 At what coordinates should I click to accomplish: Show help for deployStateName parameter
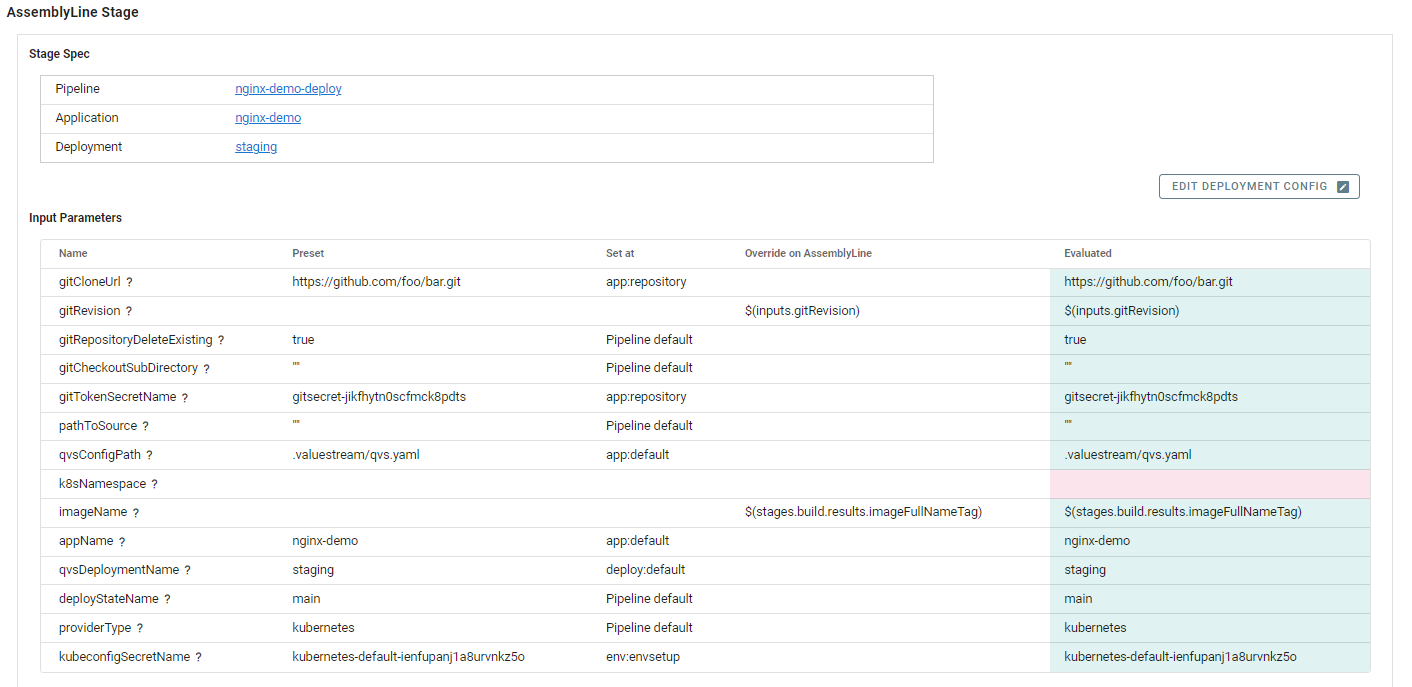point(167,600)
